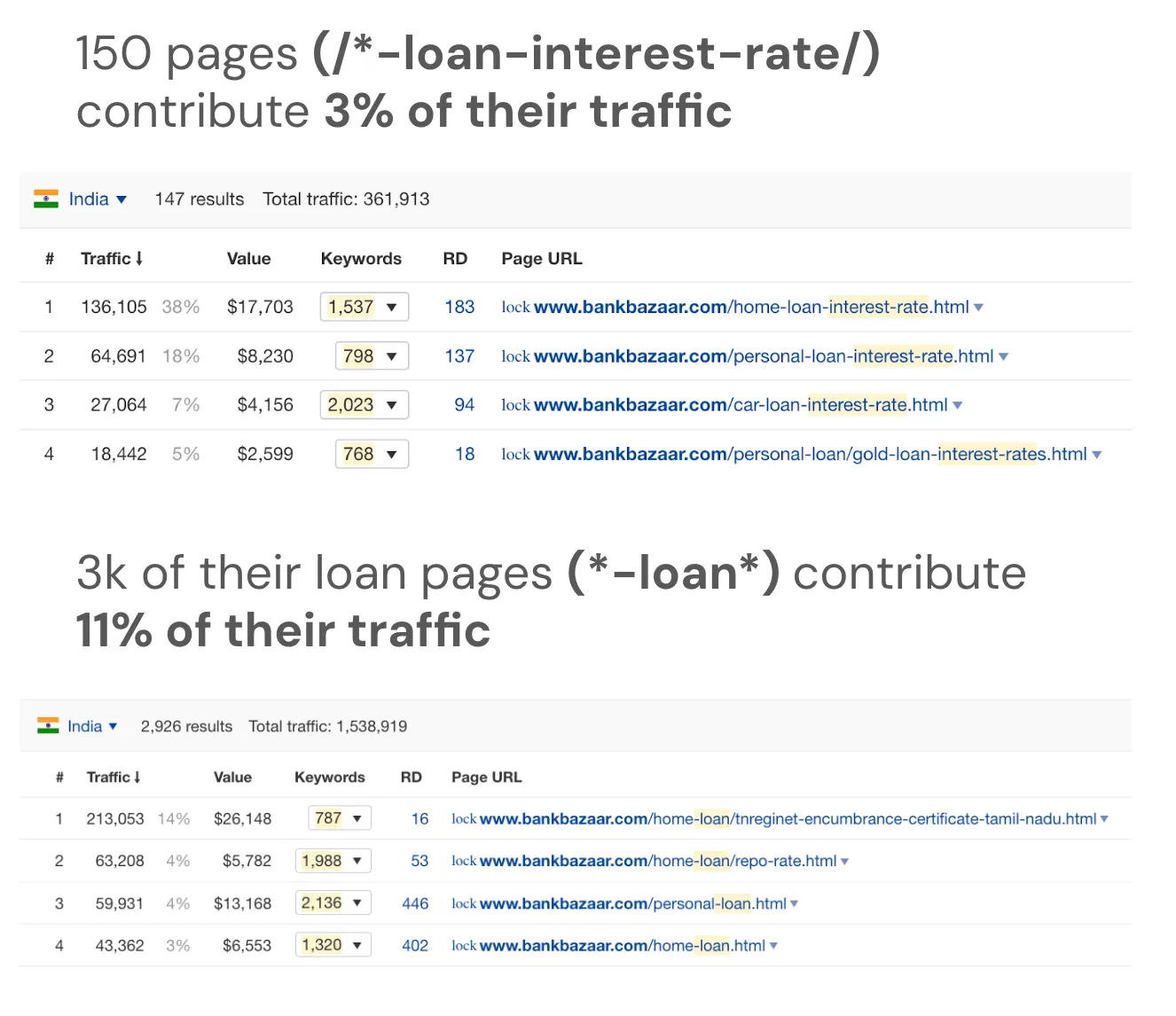Click the arrow after gold-loan-interest-rates.html URL

pyautogui.click(x=1097, y=455)
